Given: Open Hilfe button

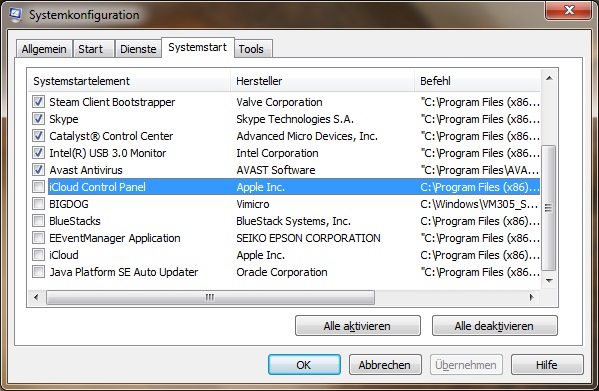Looking at the screenshot, I should 547,365.
